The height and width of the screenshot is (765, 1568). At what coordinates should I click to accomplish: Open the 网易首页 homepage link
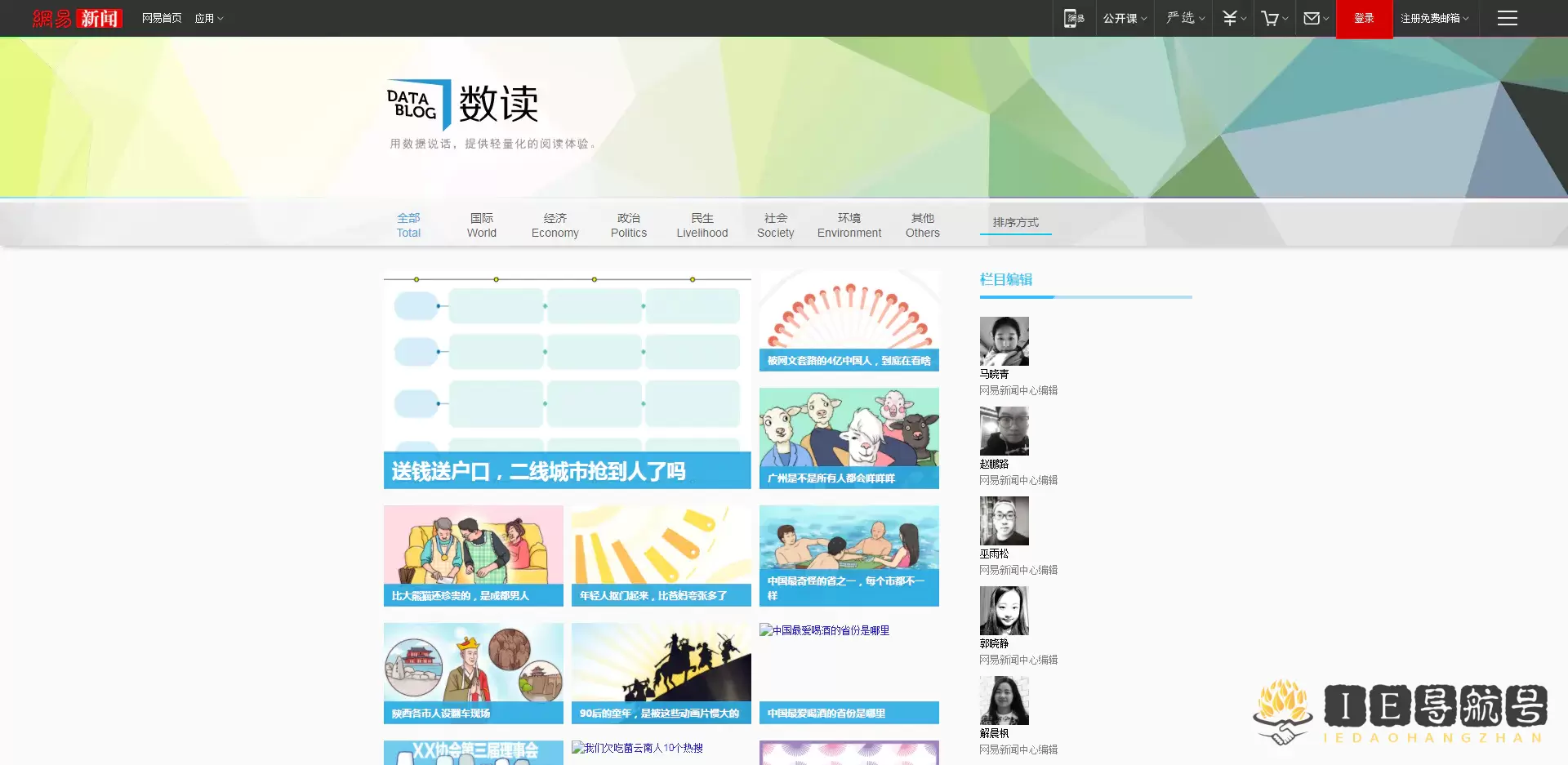[x=162, y=18]
